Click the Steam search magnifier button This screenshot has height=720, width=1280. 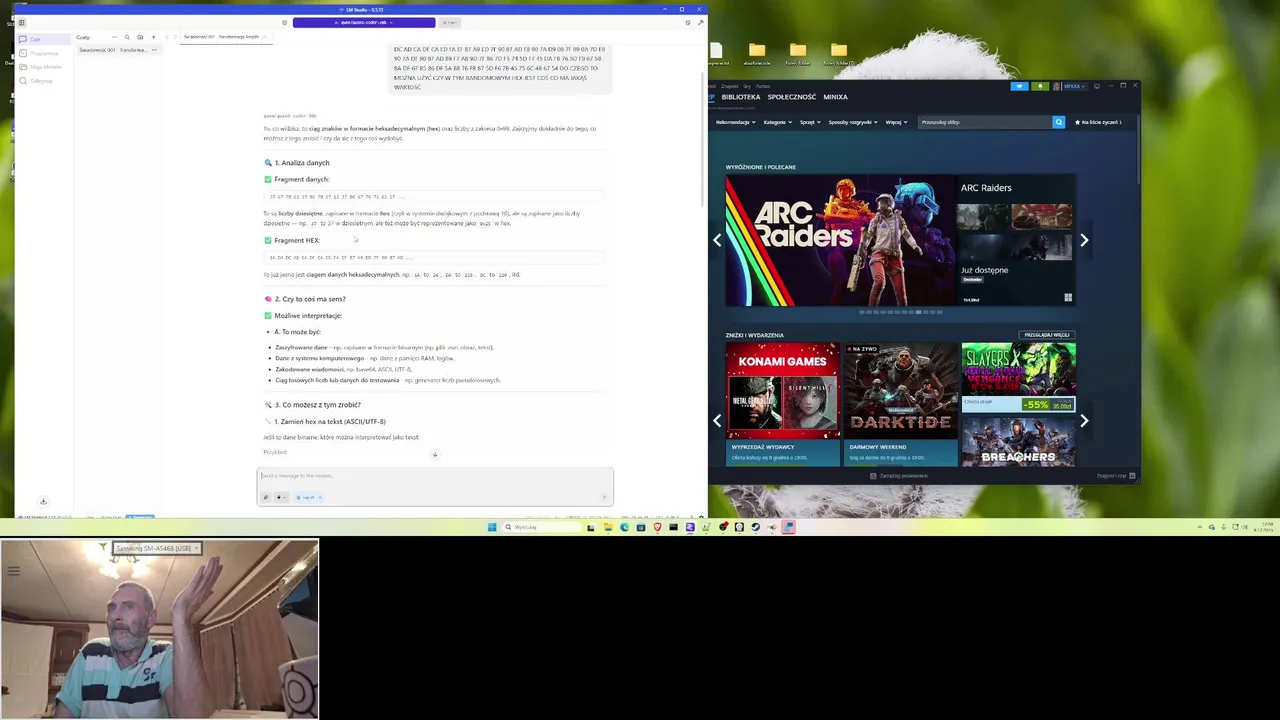[x=1058, y=122]
